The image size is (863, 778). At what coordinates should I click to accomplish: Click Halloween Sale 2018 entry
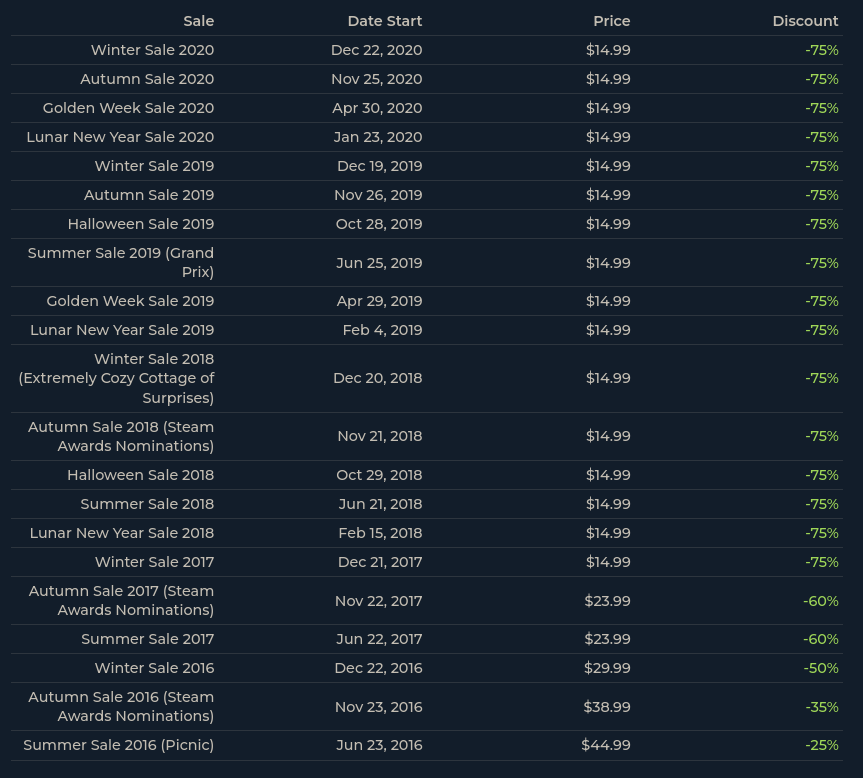coord(140,475)
